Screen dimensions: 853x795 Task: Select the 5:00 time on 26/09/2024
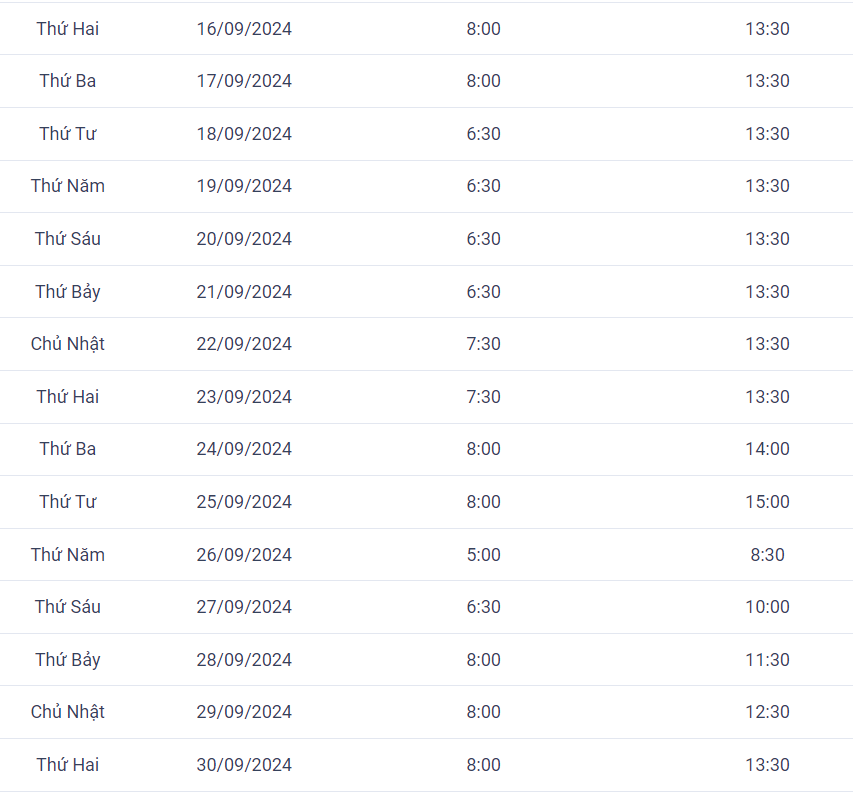(483, 554)
